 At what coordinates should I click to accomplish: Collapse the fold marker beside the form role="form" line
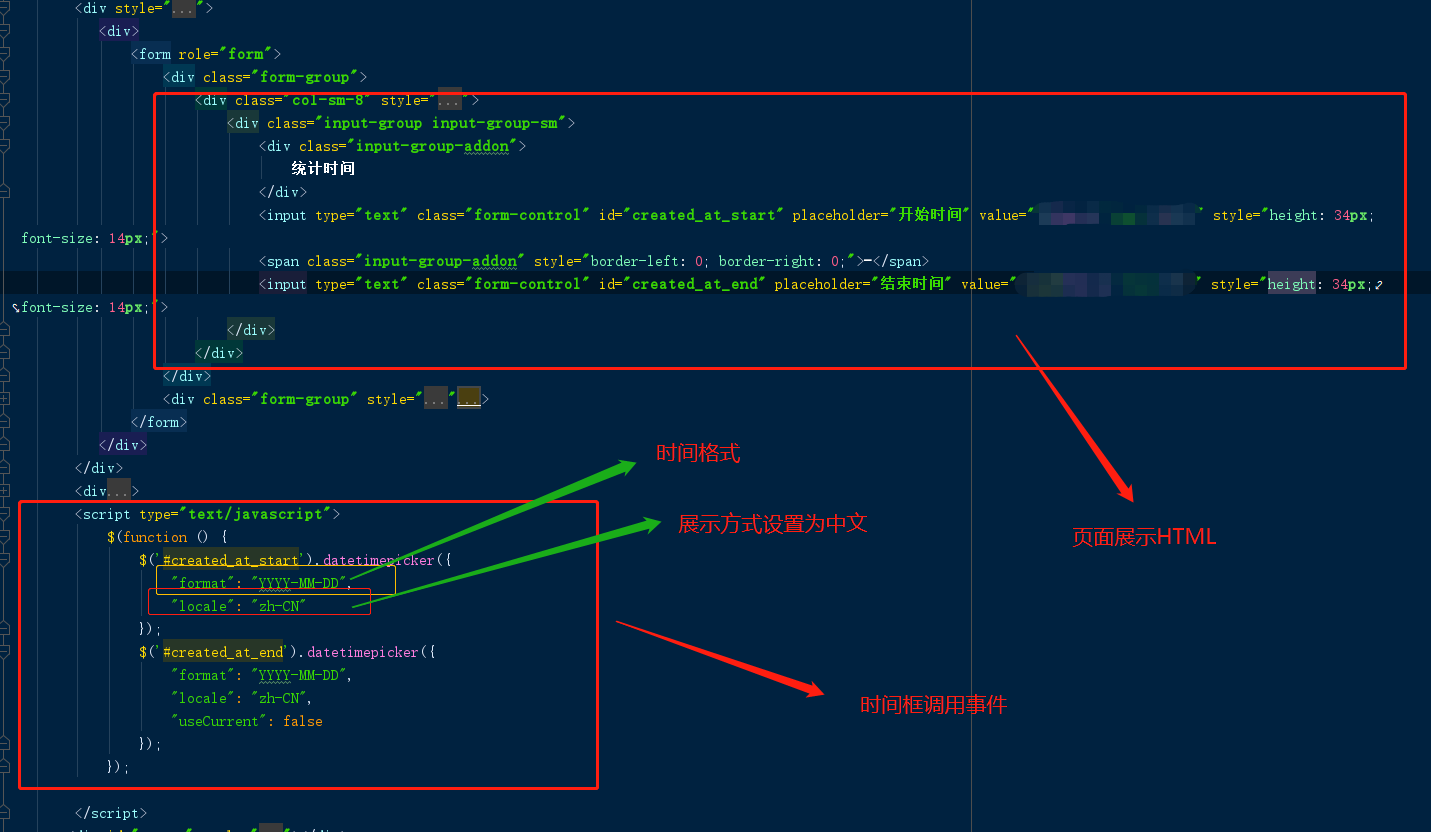(x=4, y=54)
